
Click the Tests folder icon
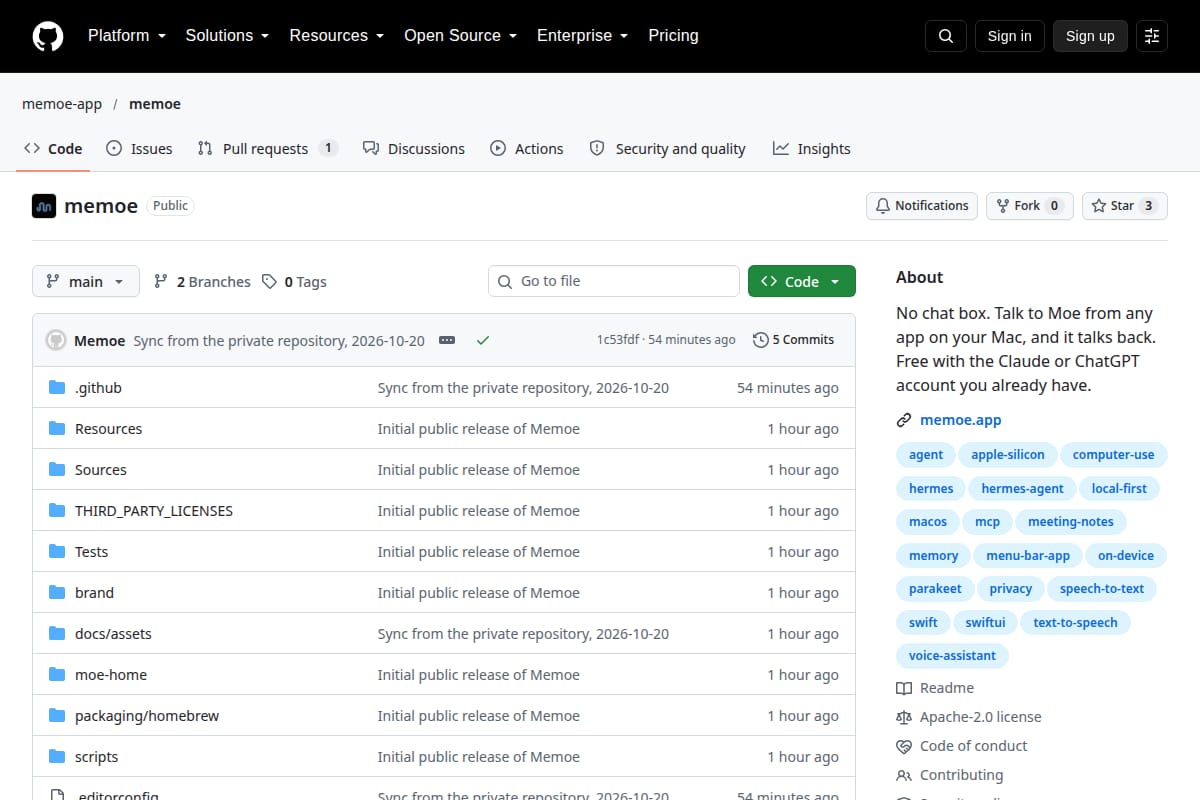57,552
